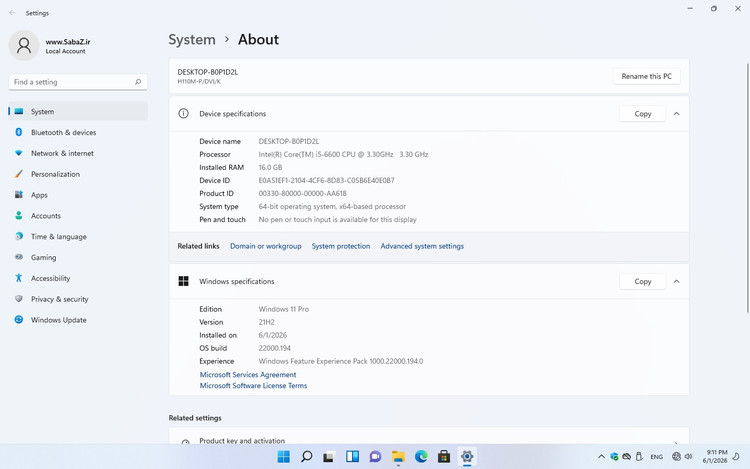Open Microsoft Store from taskbar
This screenshot has width=750, height=469.
point(444,457)
